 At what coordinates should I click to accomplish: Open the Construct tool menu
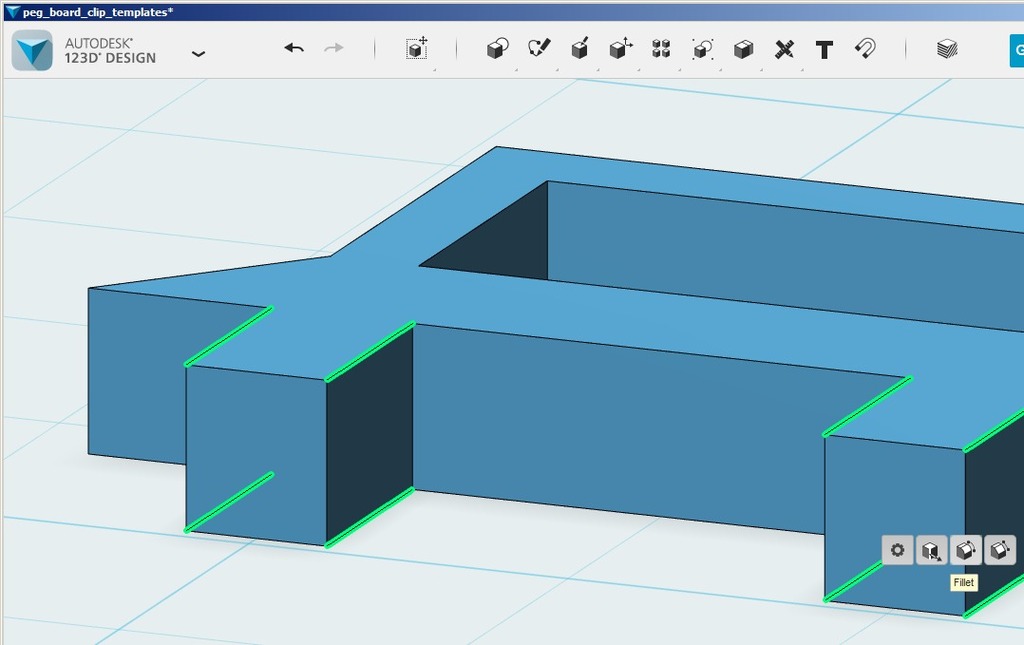point(580,48)
